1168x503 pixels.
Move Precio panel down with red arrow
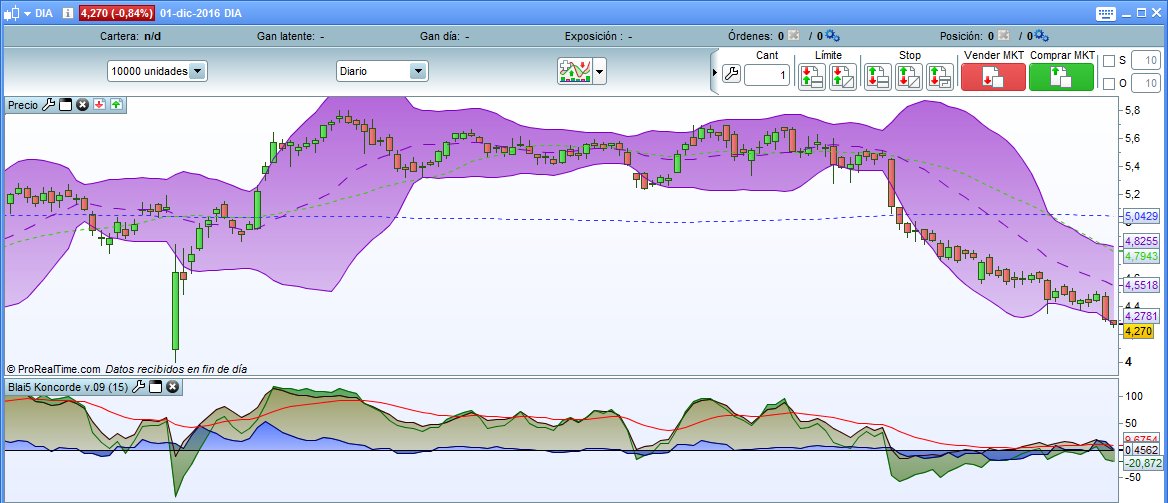pos(99,105)
